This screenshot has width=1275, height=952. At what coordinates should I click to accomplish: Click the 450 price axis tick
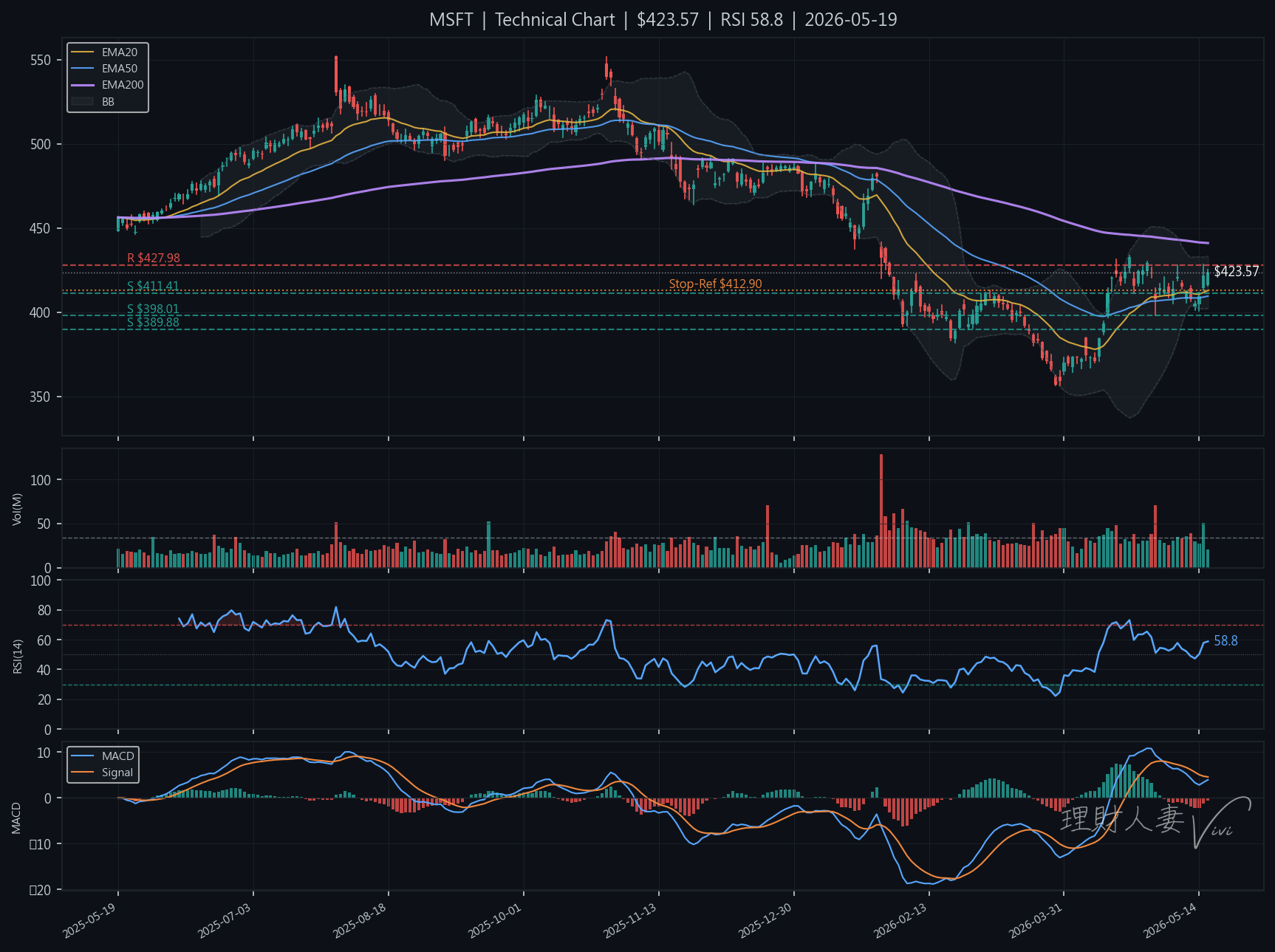click(41, 229)
